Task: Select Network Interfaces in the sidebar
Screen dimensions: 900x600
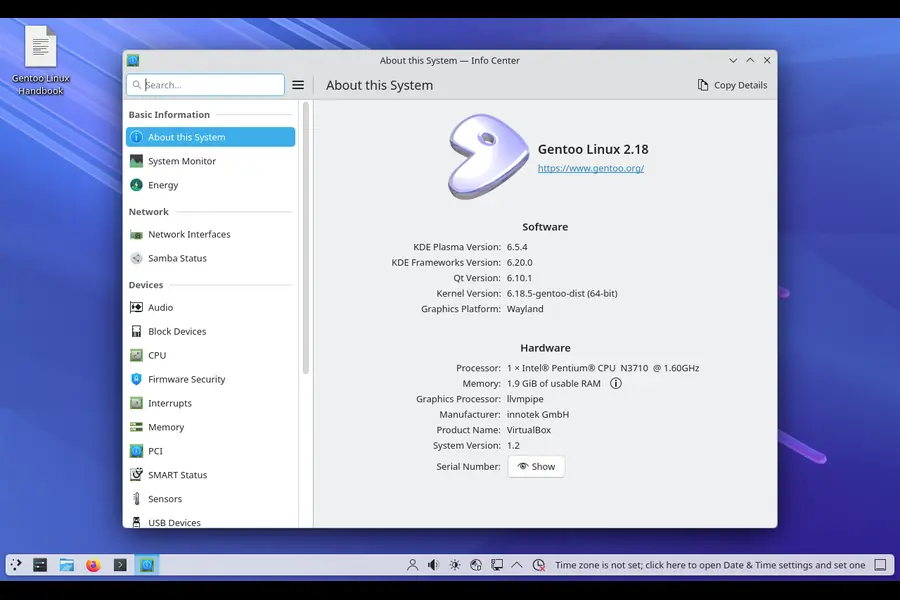Action: [x=190, y=234]
